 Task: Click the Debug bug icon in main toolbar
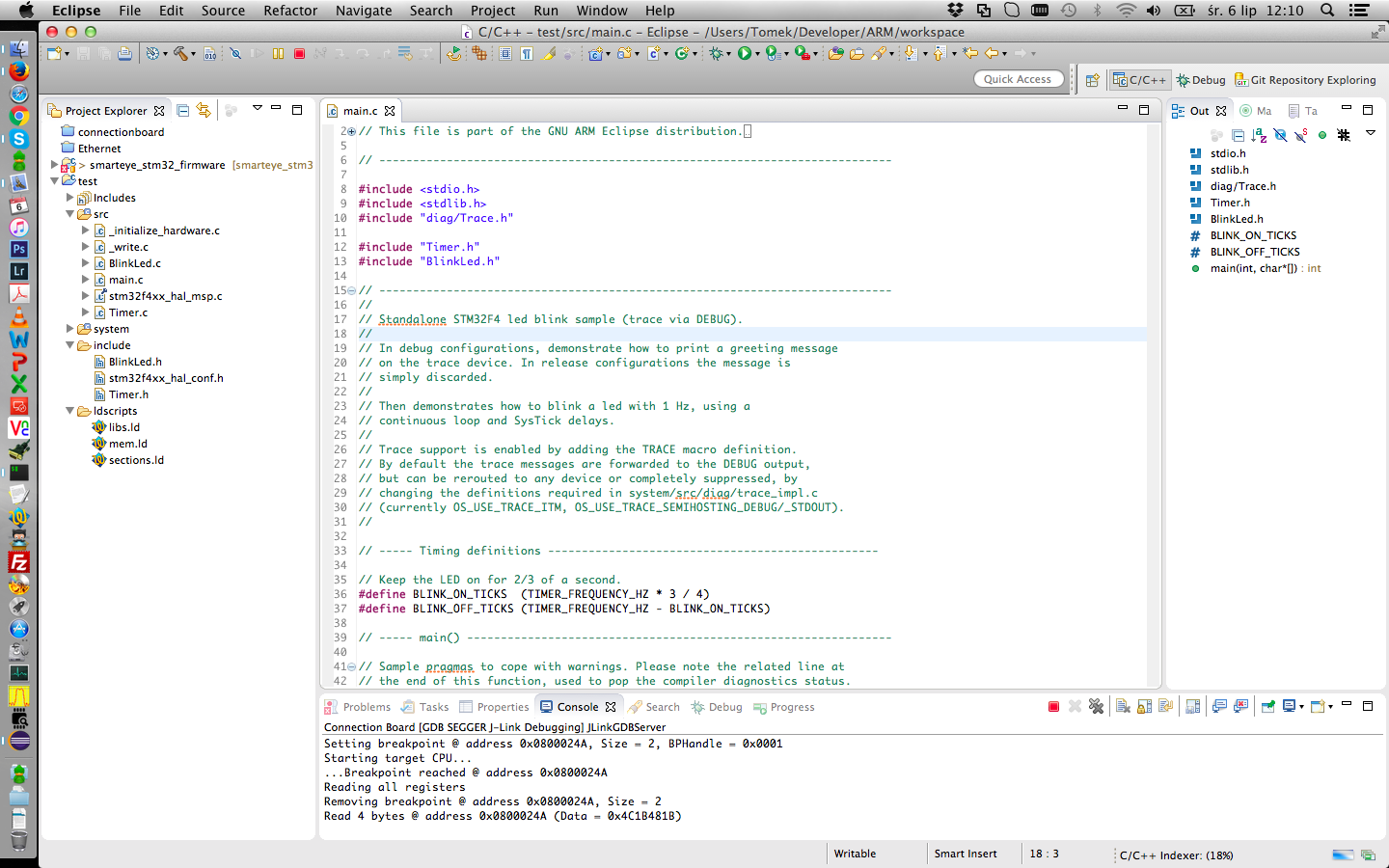(x=717, y=54)
